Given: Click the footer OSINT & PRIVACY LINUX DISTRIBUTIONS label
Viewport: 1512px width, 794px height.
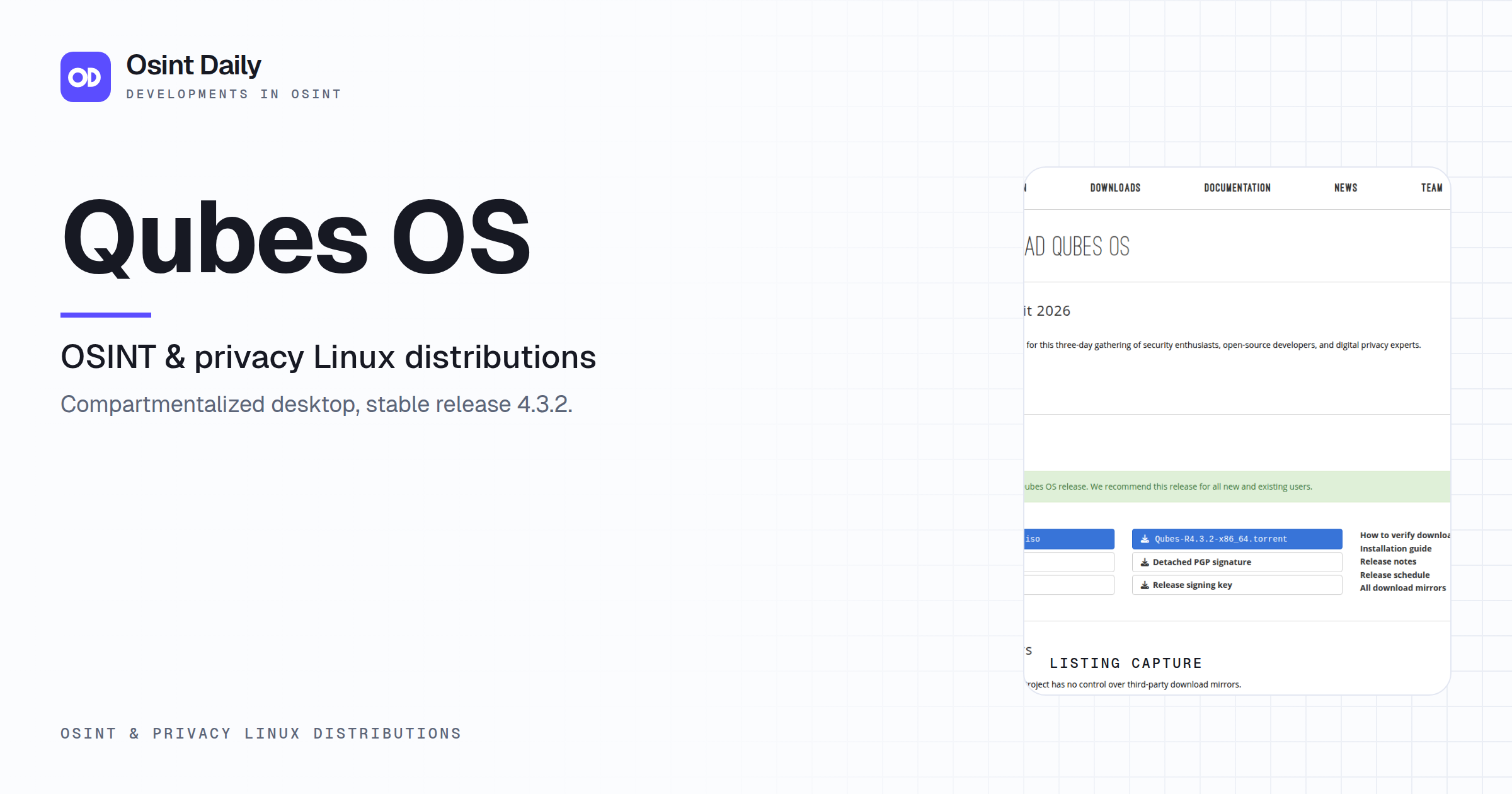Looking at the screenshot, I should pyautogui.click(x=261, y=734).
